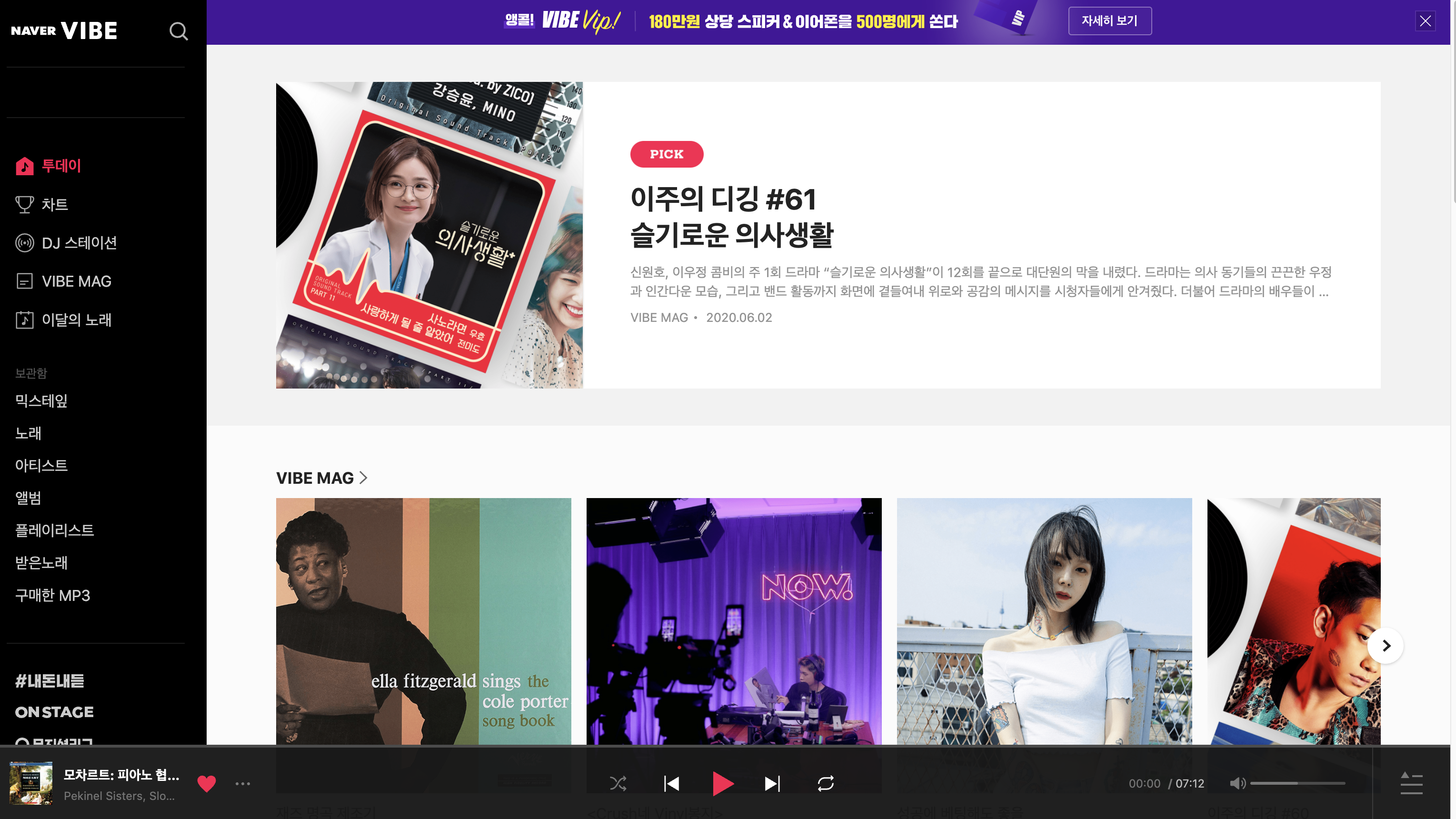Expand the VIBE MAG section chevron
The image size is (1456, 819).
point(364,478)
